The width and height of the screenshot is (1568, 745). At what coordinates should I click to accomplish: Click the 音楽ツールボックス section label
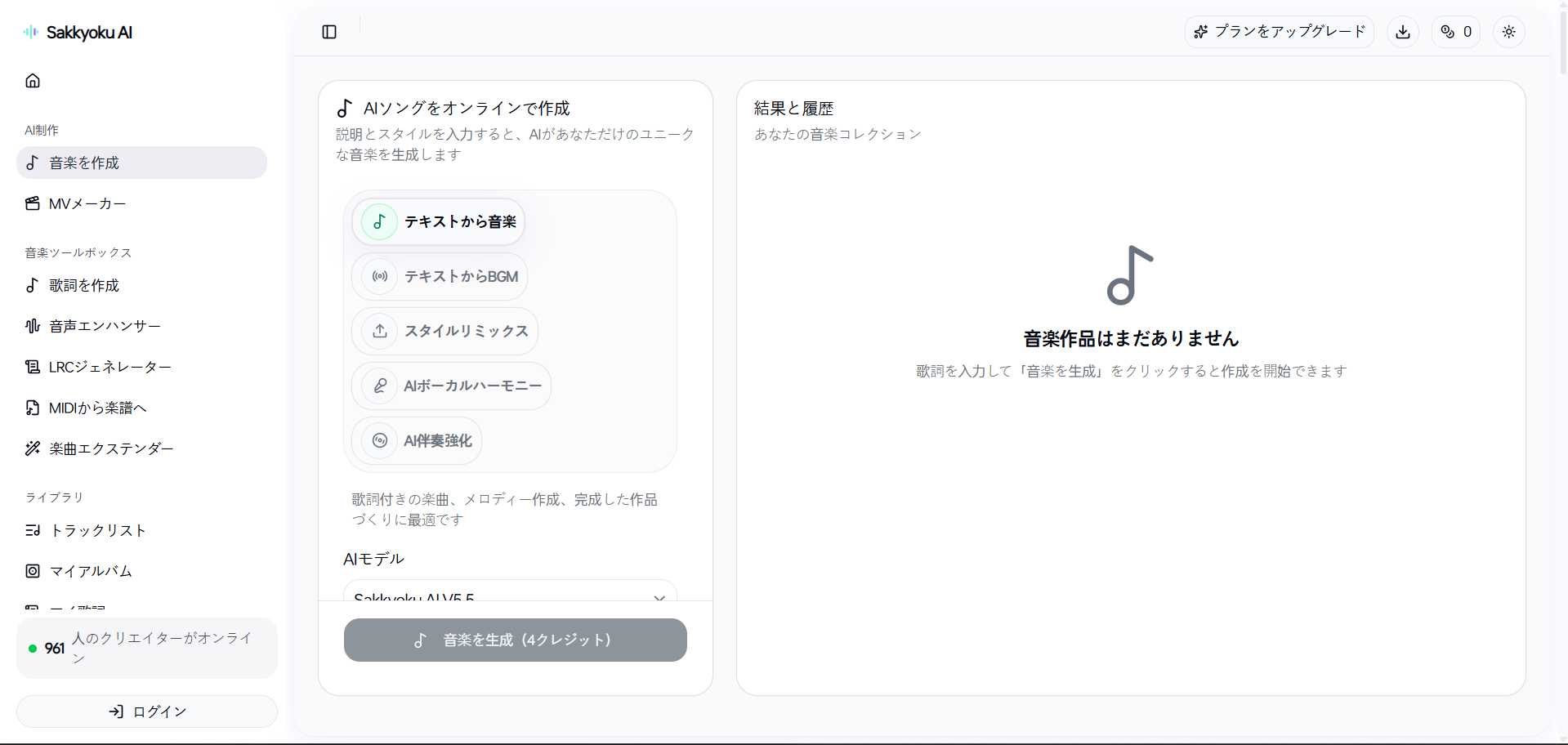(78, 252)
